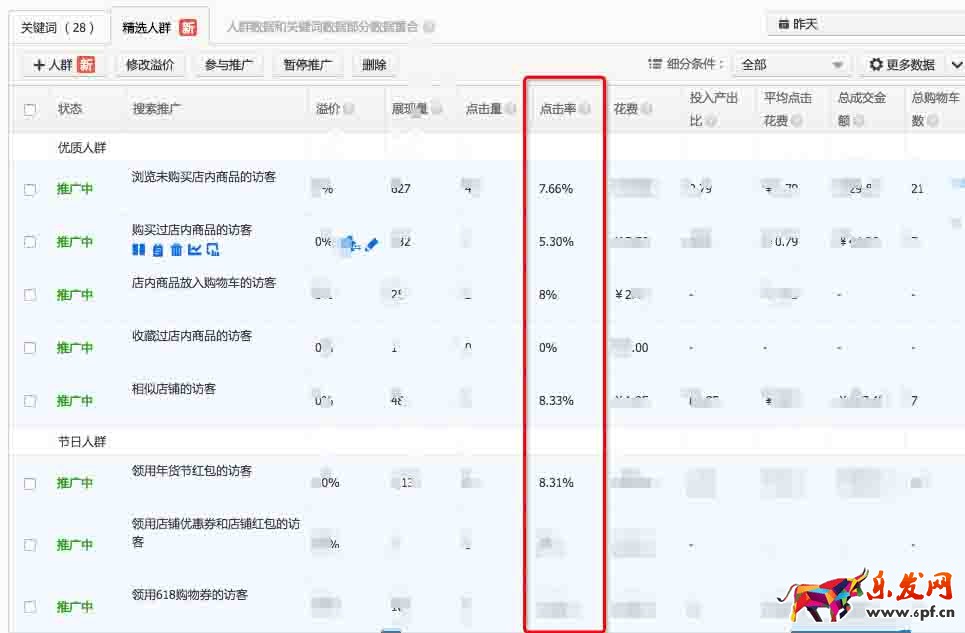Switch to the 关键词 (28) tab
The width and height of the screenshot is (965, 633).
[57, 27]
